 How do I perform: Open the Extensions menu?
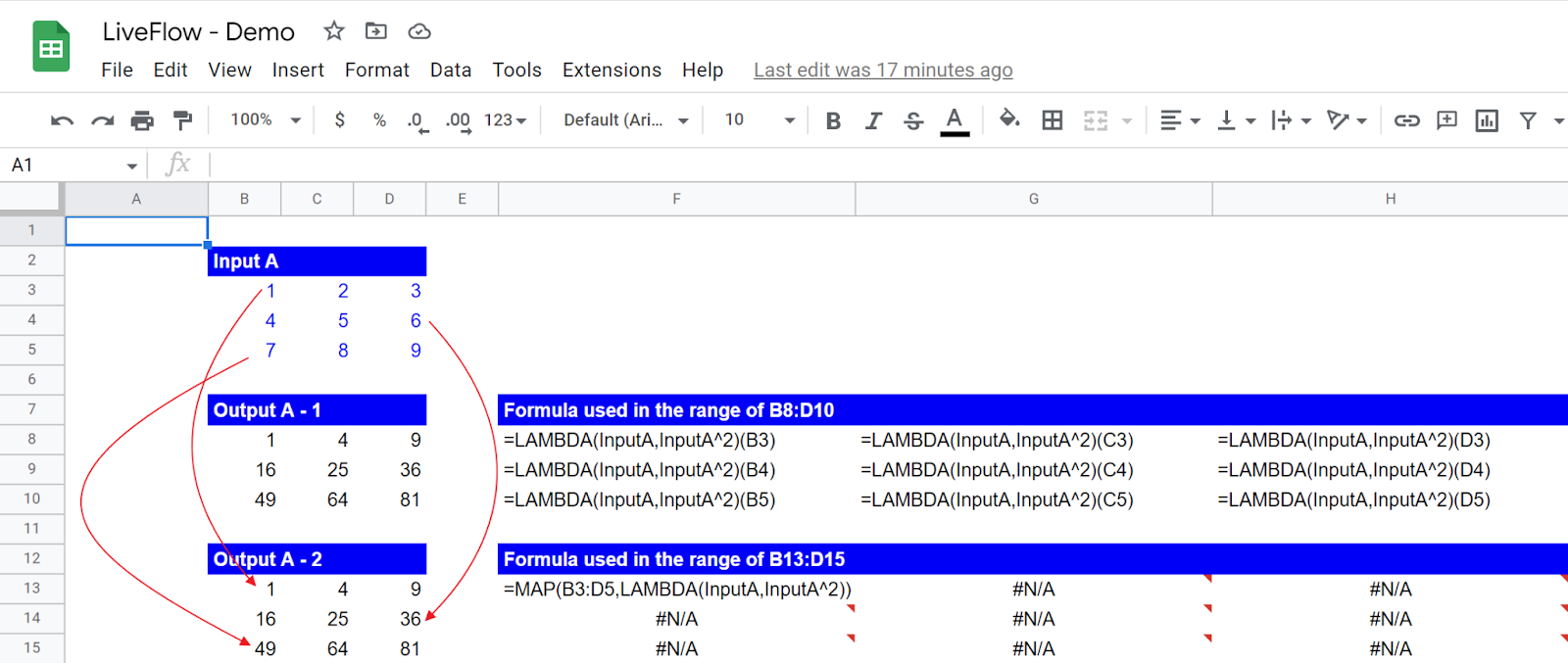tap(612, 70)
